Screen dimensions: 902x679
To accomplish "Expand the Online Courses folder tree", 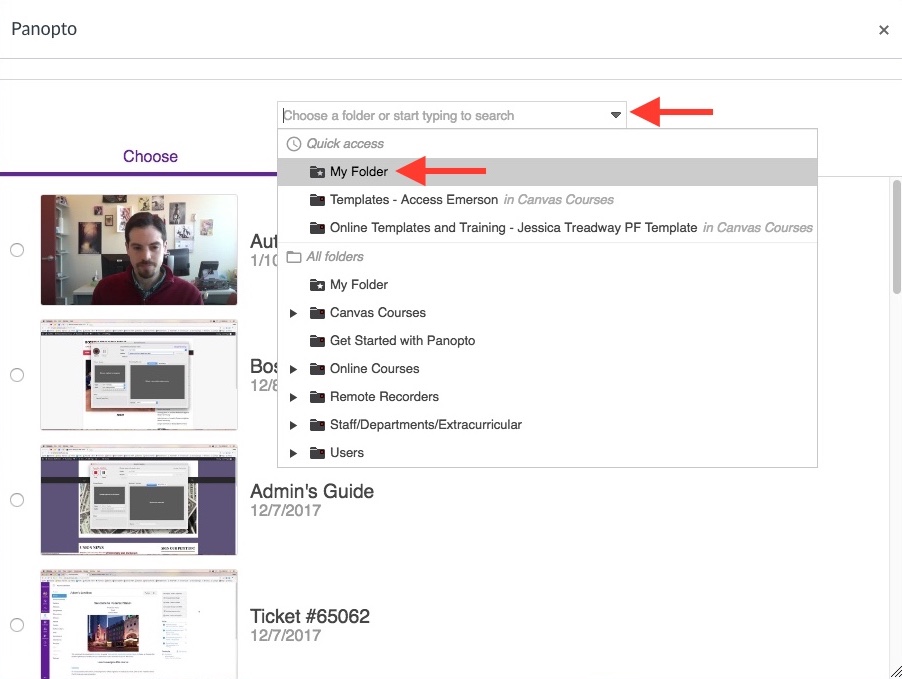I will [293, 369].
